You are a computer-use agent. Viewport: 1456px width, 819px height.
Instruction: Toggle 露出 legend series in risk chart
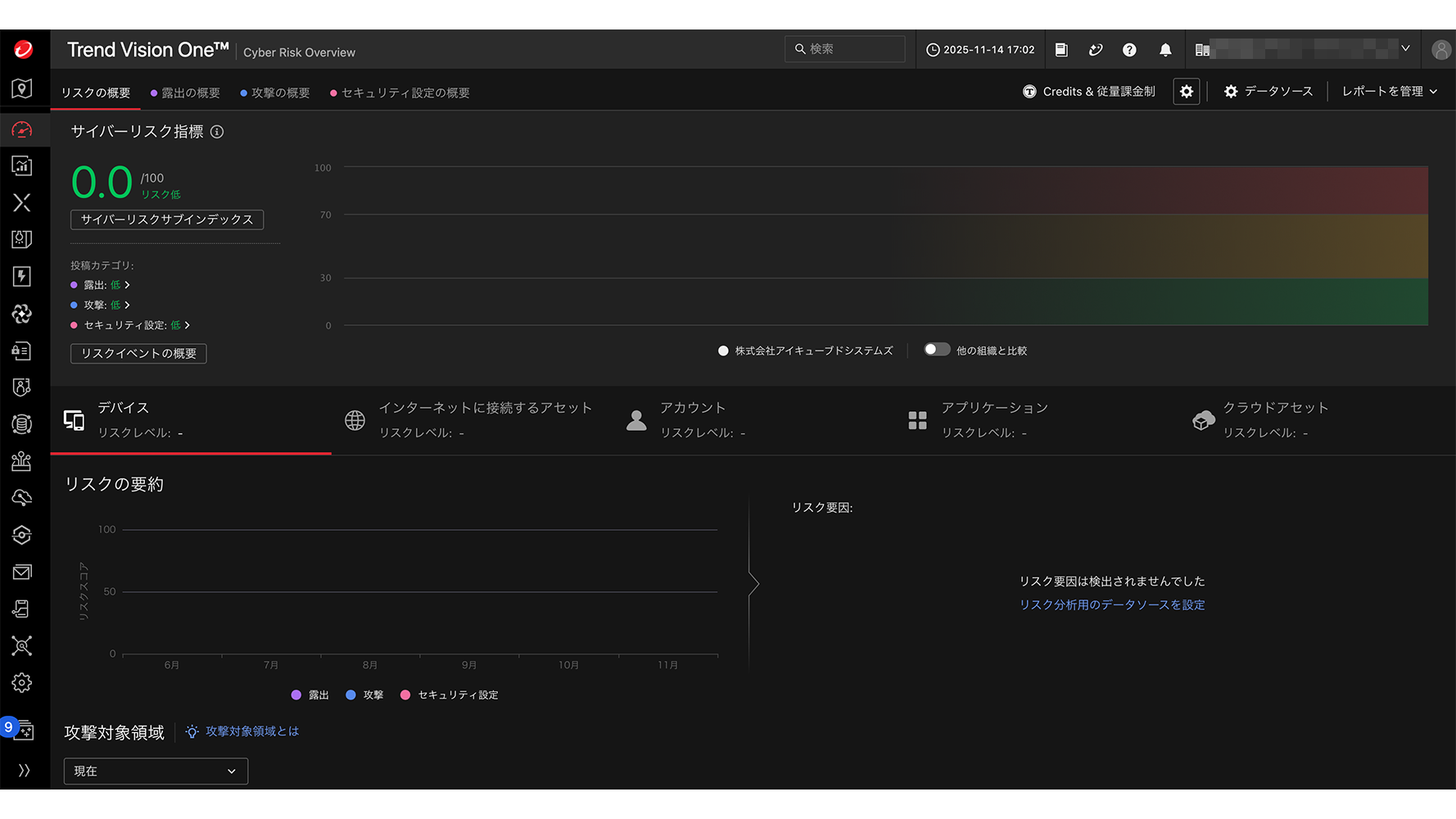point(310,695)
